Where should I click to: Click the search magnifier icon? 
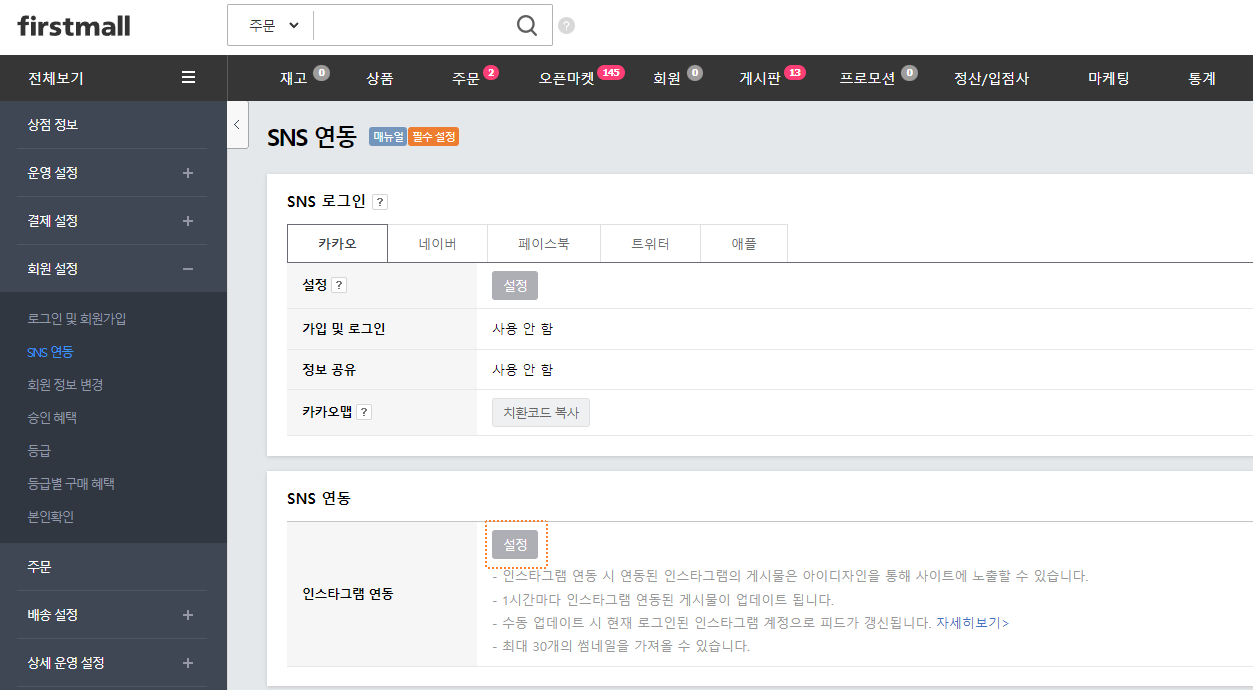[x=527, y=25]
